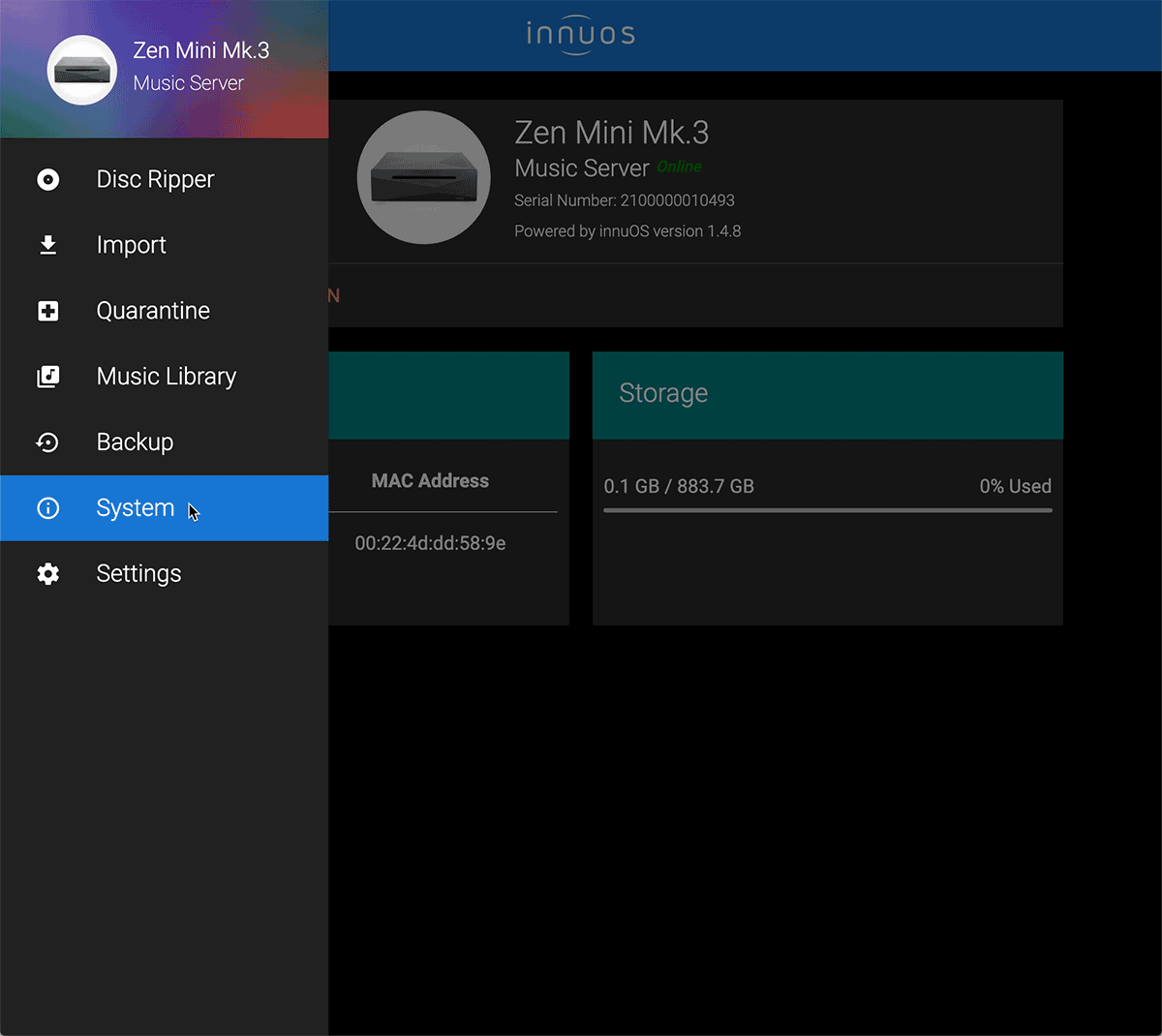Image resolution: width=1162 pixels, height=1036 pixels.
Task: Click the Disc Ripper disc icon
Action: [47, 179]
